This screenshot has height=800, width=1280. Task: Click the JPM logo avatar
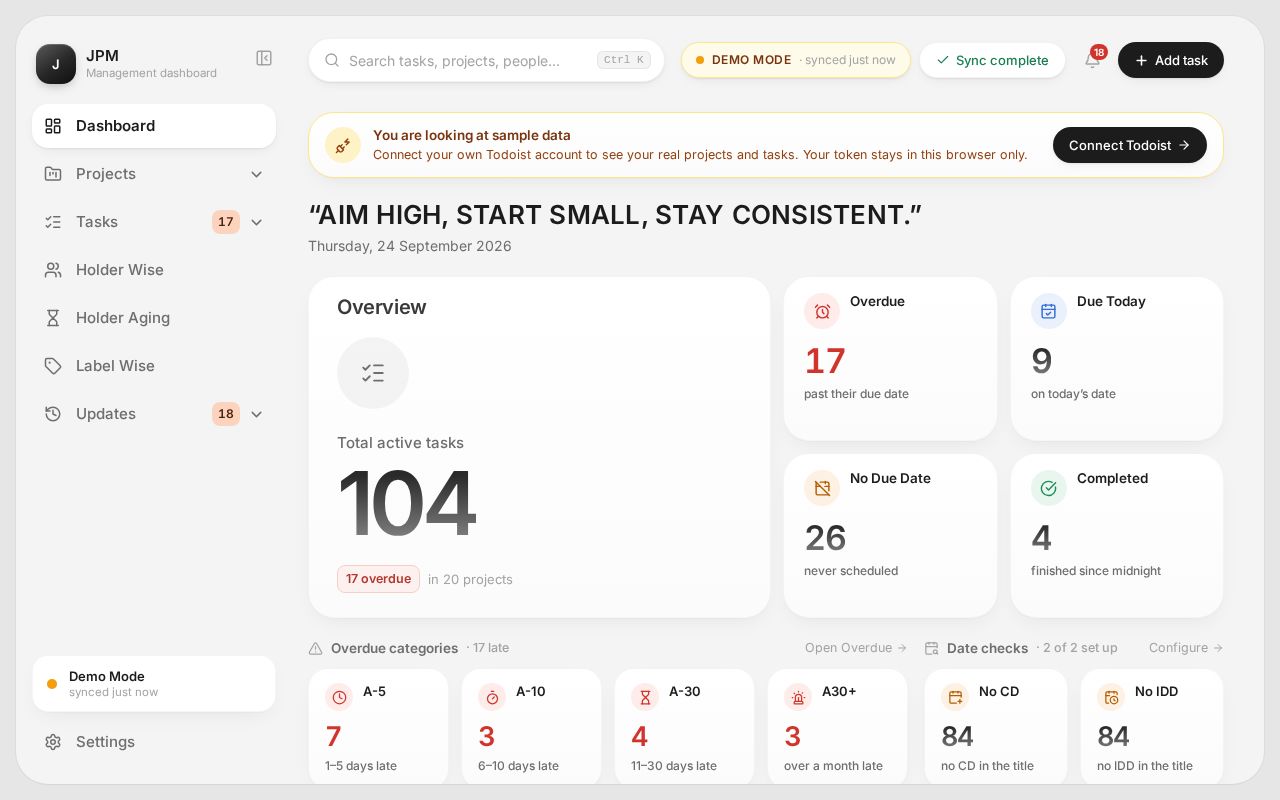pyautogui.click(x=56, y=64)
